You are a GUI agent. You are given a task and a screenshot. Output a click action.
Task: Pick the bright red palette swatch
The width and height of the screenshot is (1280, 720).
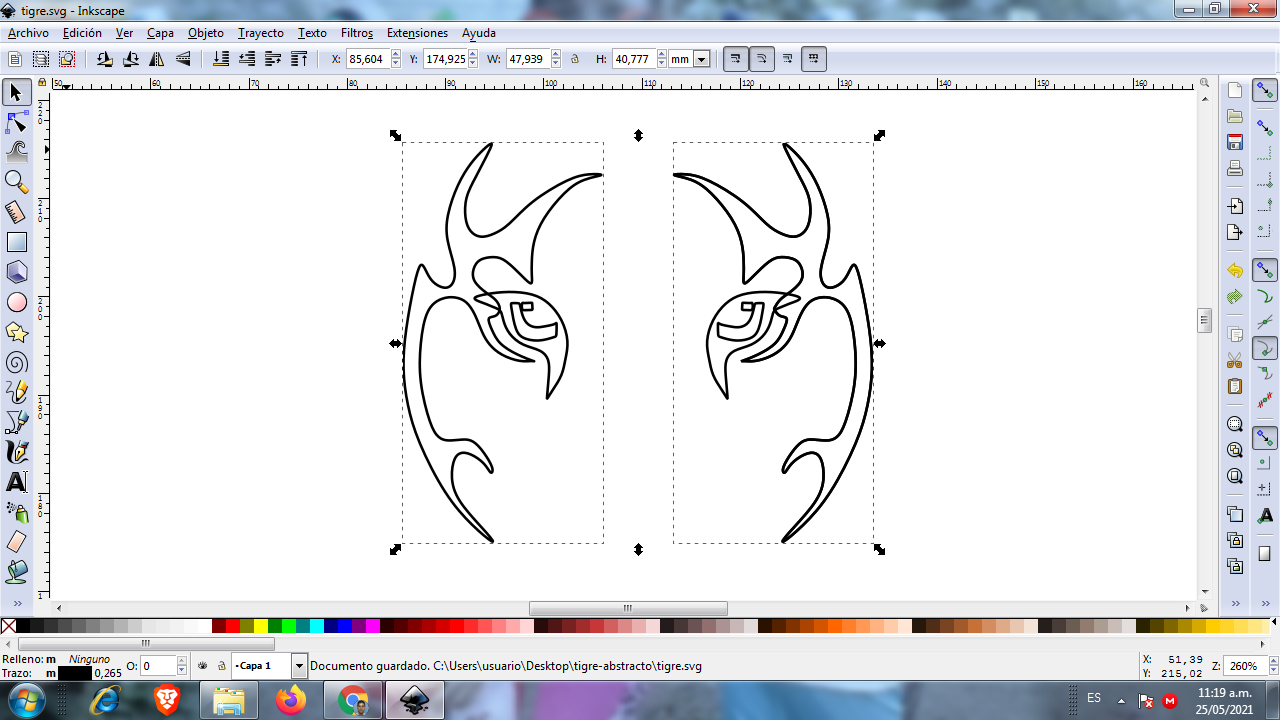click(233, 626)
